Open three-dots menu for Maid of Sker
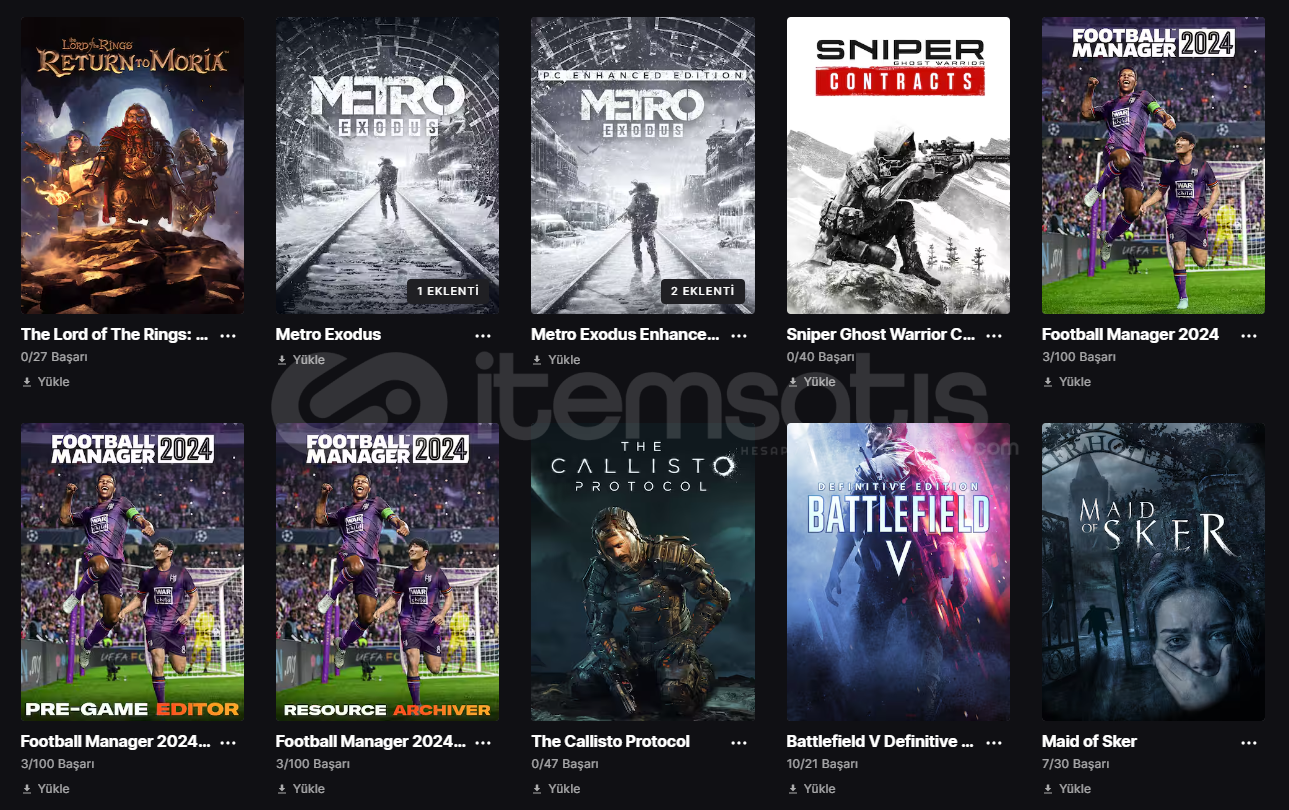This screenshot has height=810, width=1289. pos(1249,742)
